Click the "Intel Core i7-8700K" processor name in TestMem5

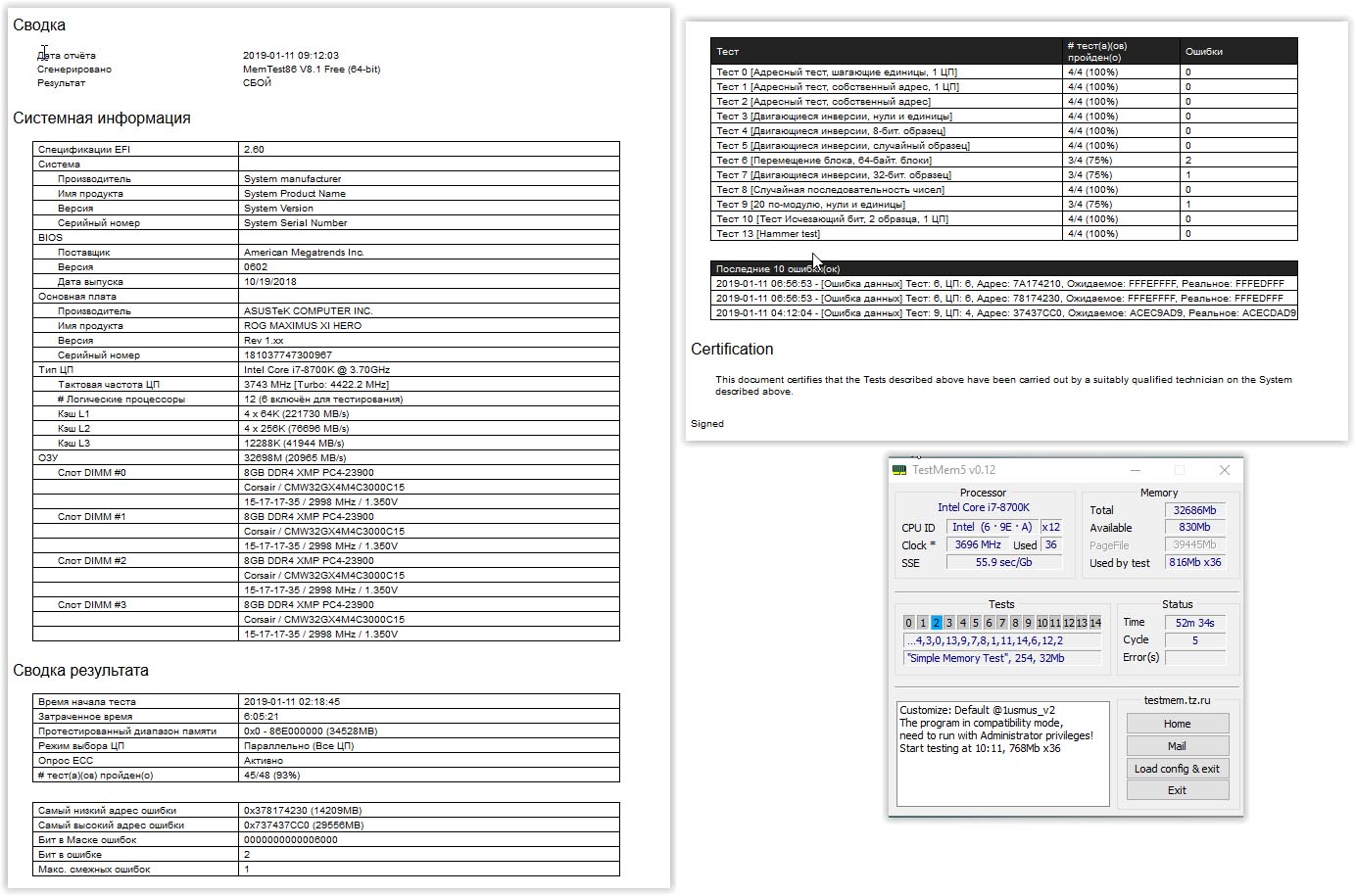tap(984, 507)
